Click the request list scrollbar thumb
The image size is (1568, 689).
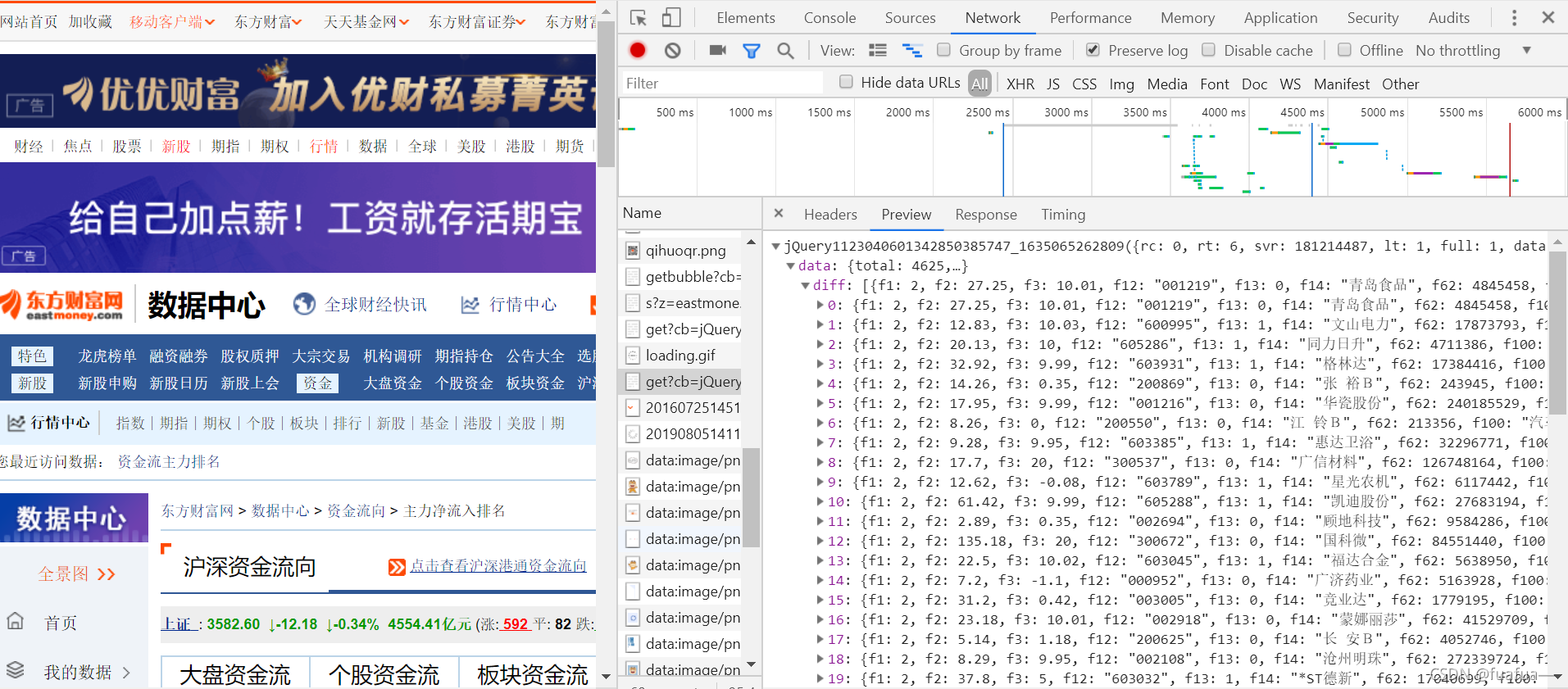click(x=751, y=496)
